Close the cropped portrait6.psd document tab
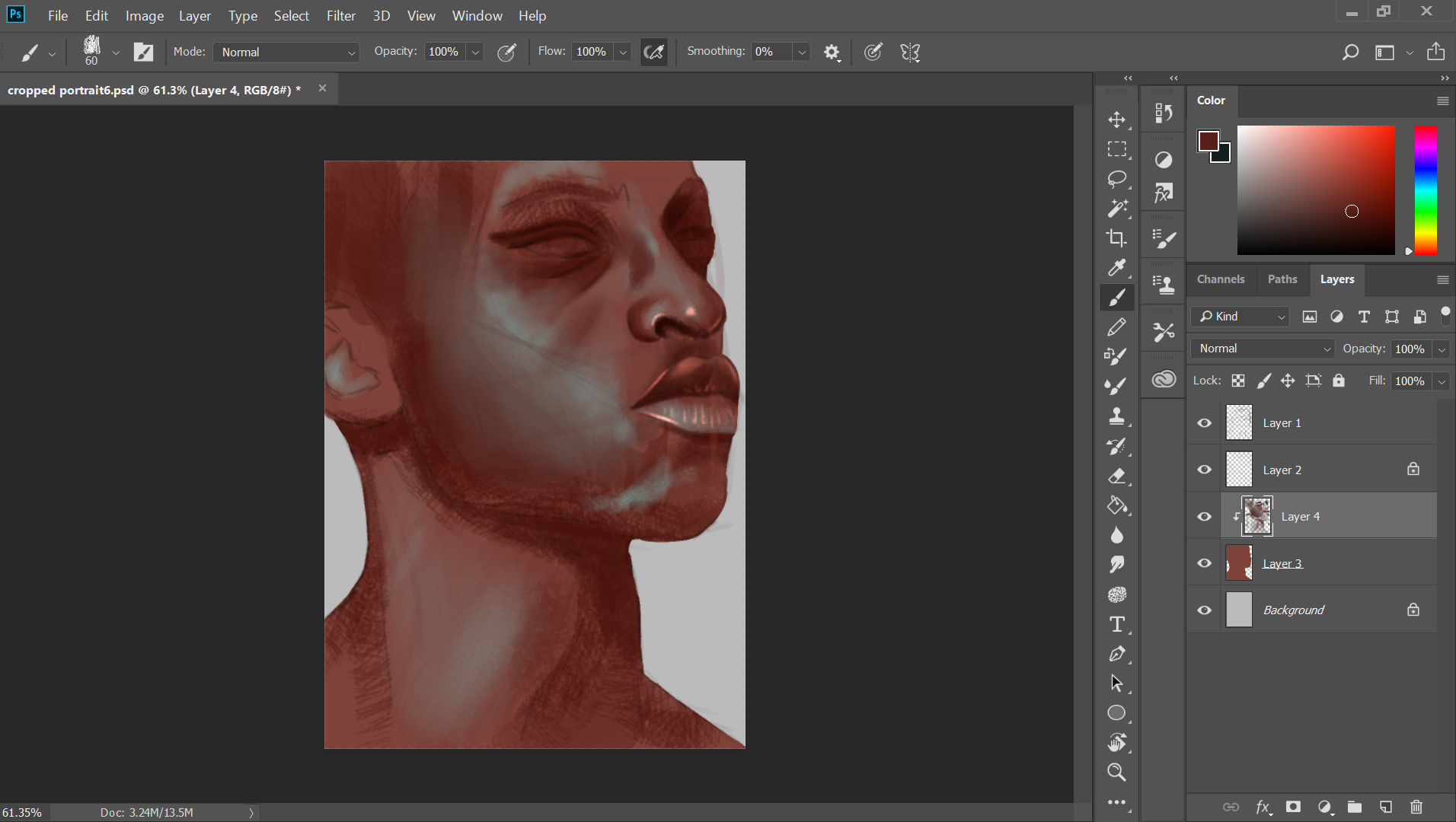Screen dimensions: 1456x822 [322, 88]
